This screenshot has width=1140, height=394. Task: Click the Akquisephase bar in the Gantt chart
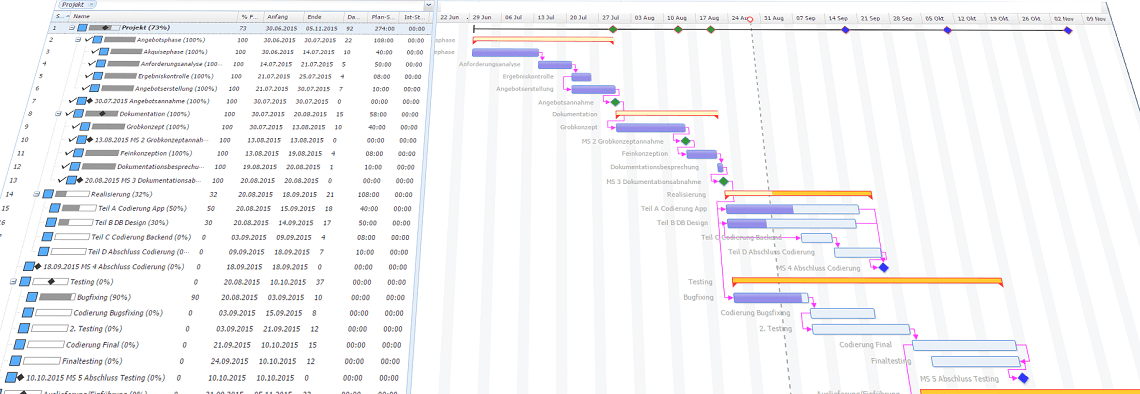pyautogui.click(x=505, y=52)
